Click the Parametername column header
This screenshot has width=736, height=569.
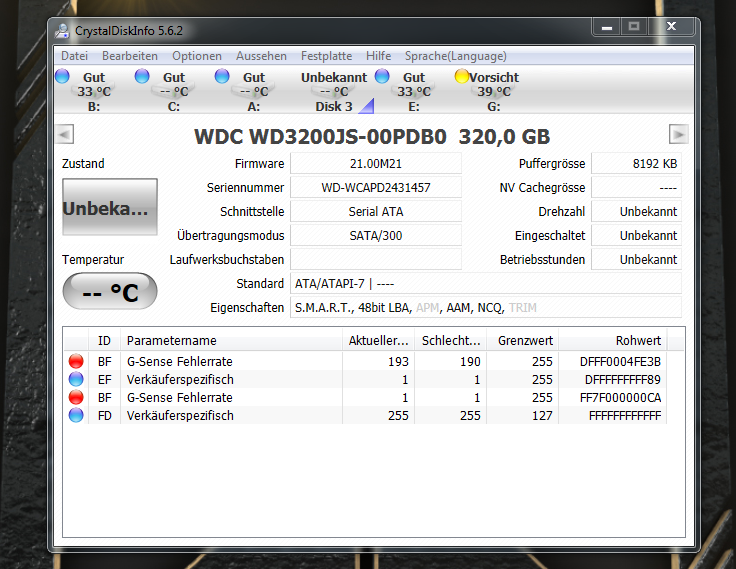point(231,340)
